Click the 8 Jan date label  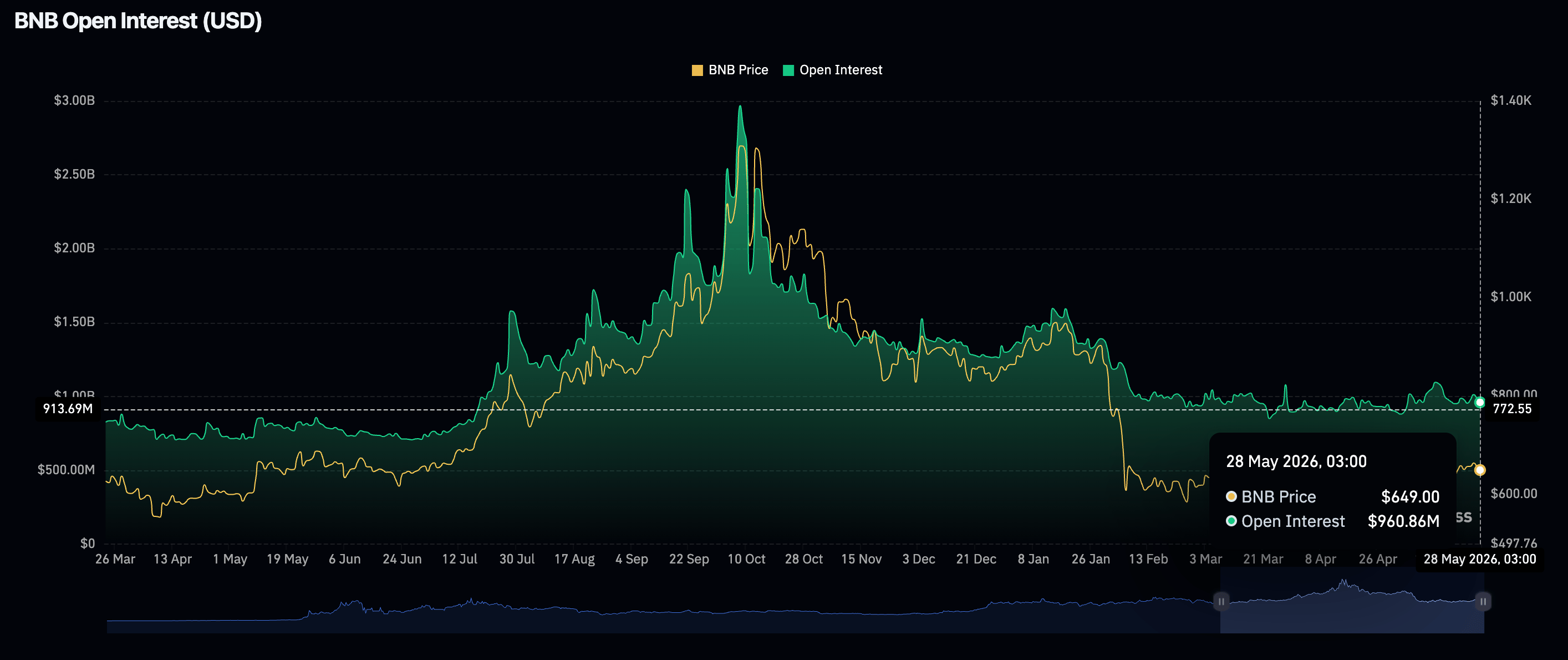point(1033,559)
